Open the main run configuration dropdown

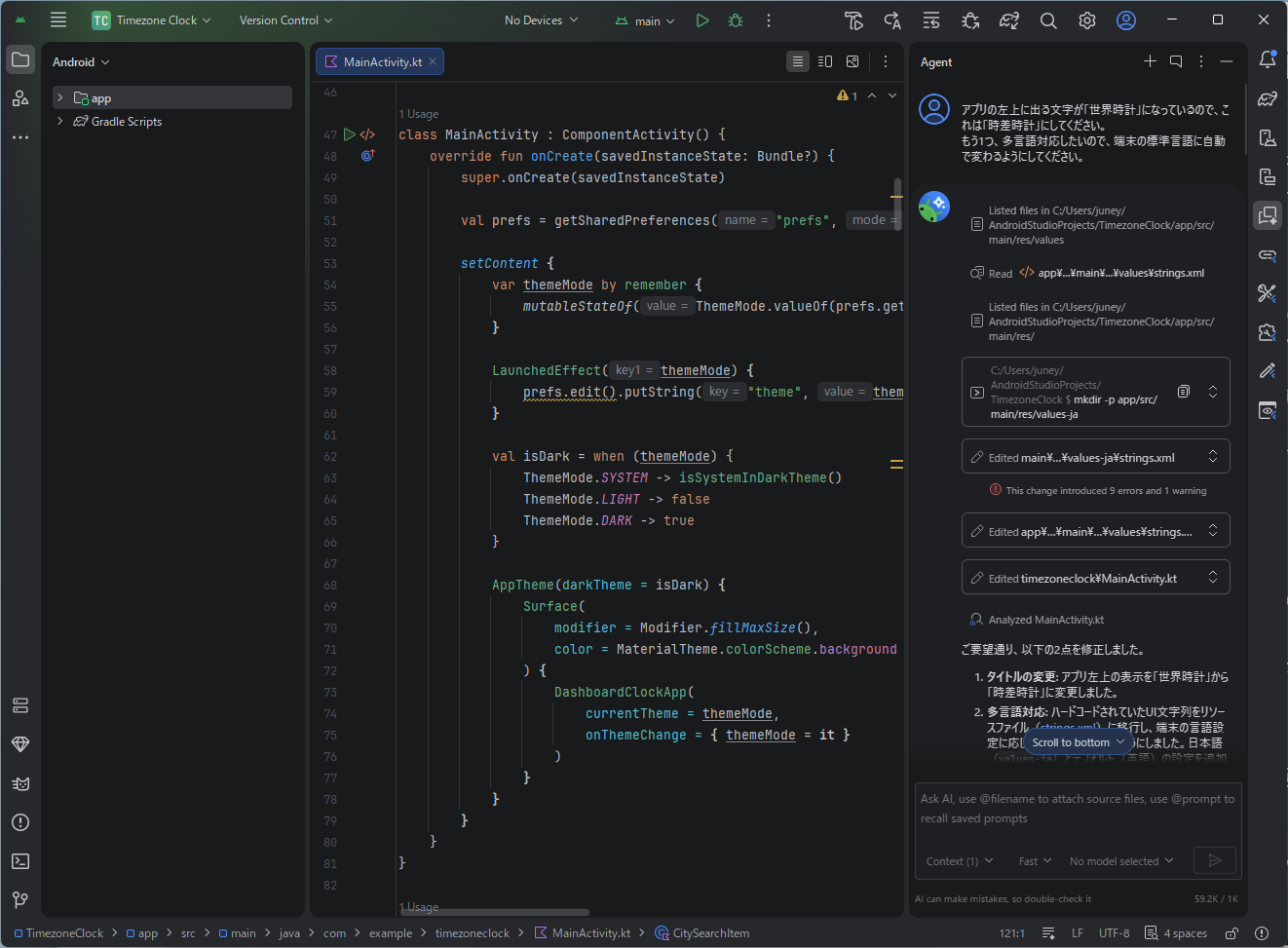[x=646, y=20]
